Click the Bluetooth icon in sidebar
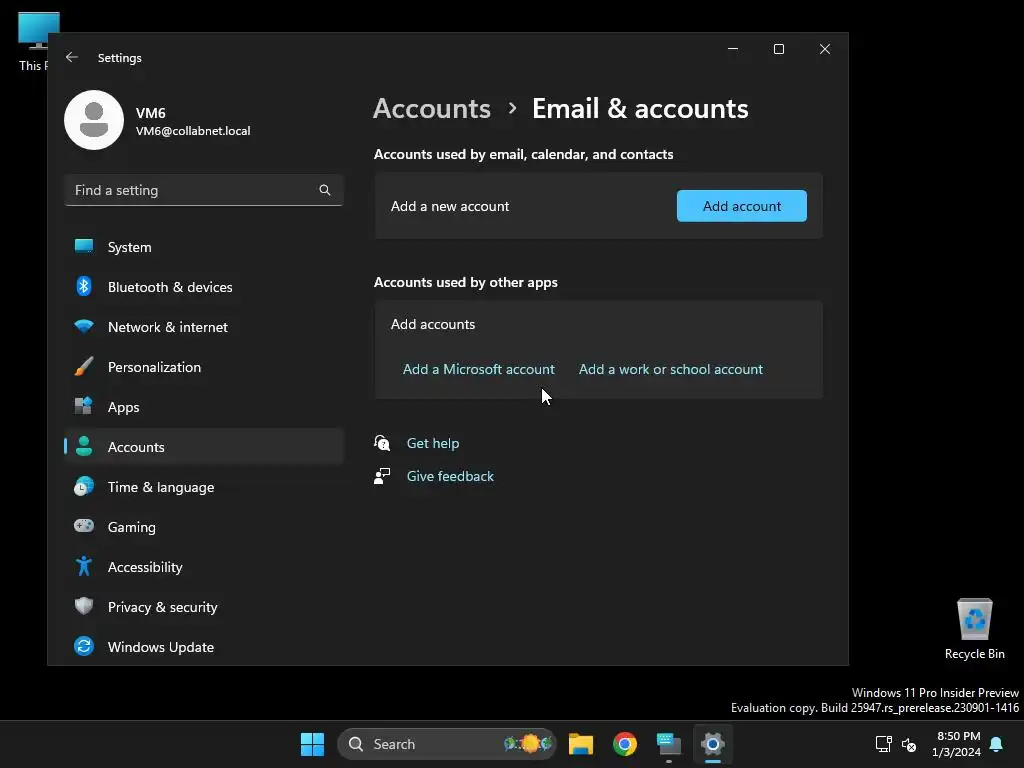This screenshot has height=768, width=1024. click(x=84, y=287)
